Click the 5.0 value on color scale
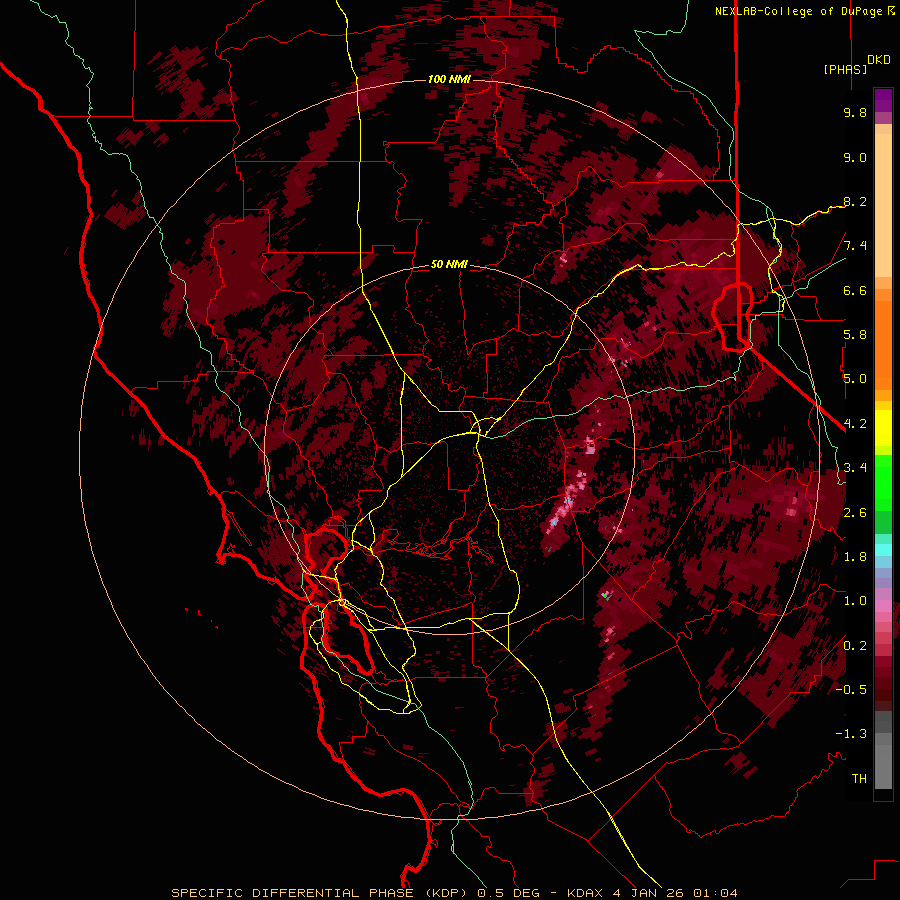900x900 pixels. [855, 379]
